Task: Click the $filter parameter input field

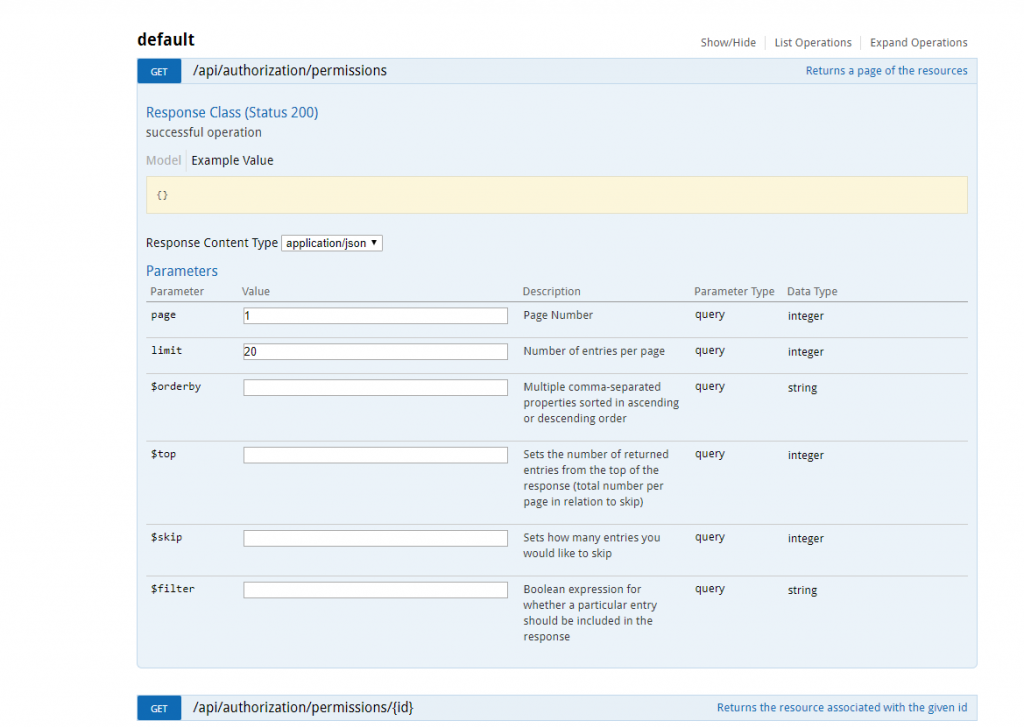Action: (374, 589)
